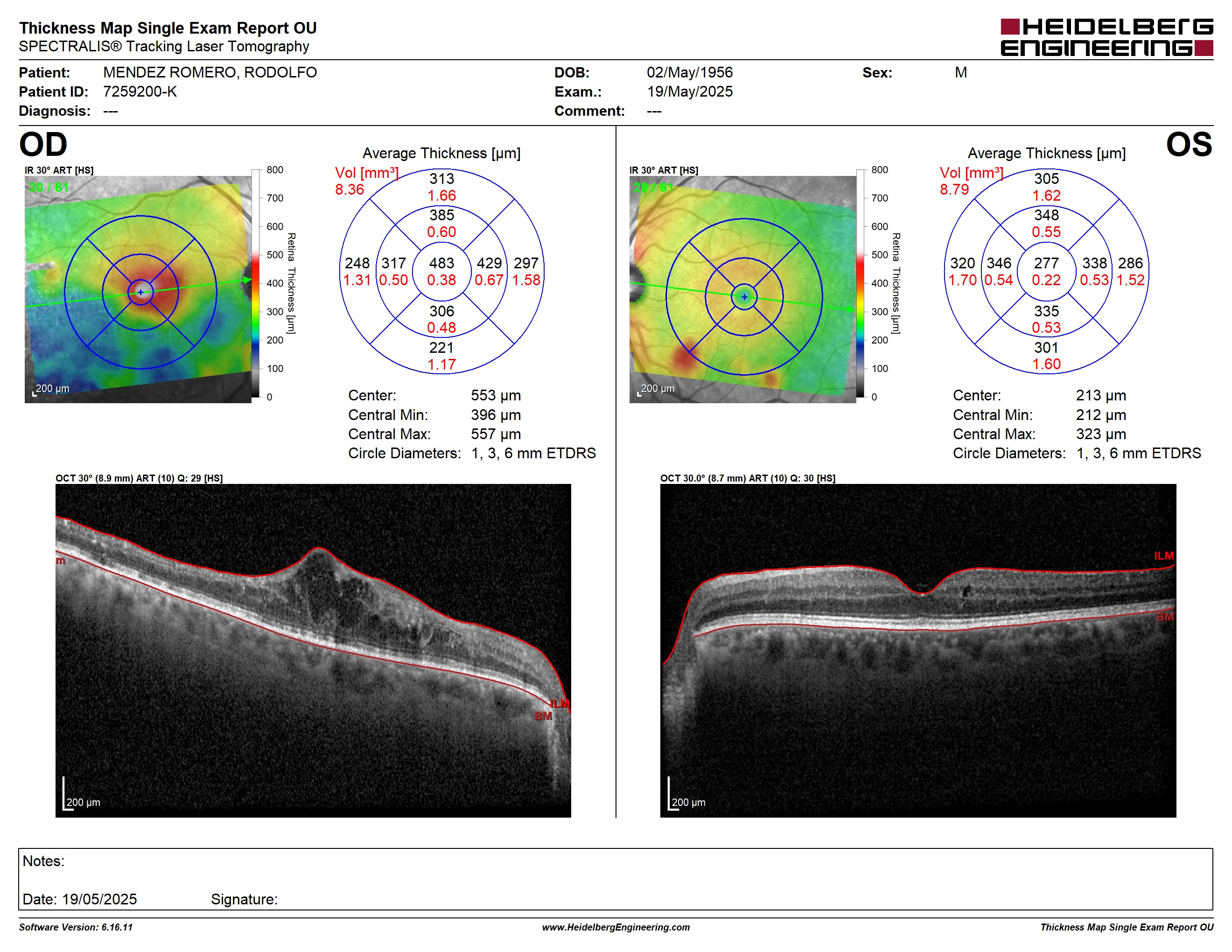Click OD inner inferior thickness '306'
Screen dimensions: 1232x952
coord(441,311)
